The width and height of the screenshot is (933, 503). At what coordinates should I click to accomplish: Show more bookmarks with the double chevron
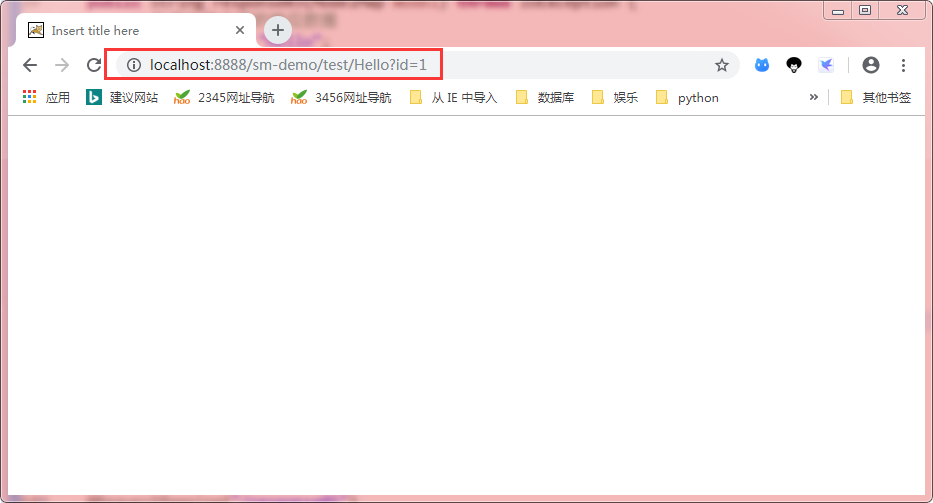pyautogui.click(x=813, y=97)
